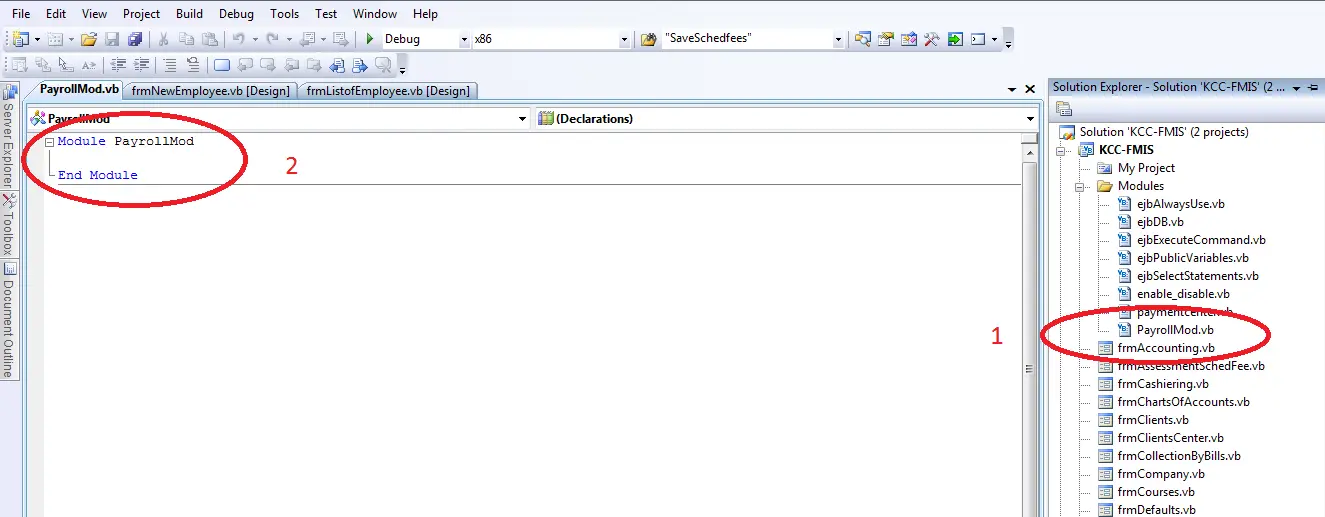This screenshot has height=517, width=1325.
Task: Select My Project node
Action: click(x=1146, y=168)
